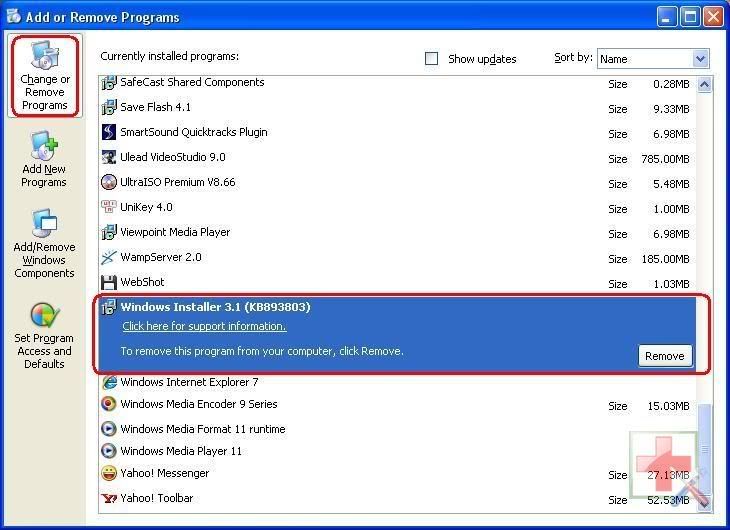Image resolution: width=730 pixels, height=530 pixels.
Task: Select Ulead VideoStudio 9.0 entry
Action: [x=398, y=158]
